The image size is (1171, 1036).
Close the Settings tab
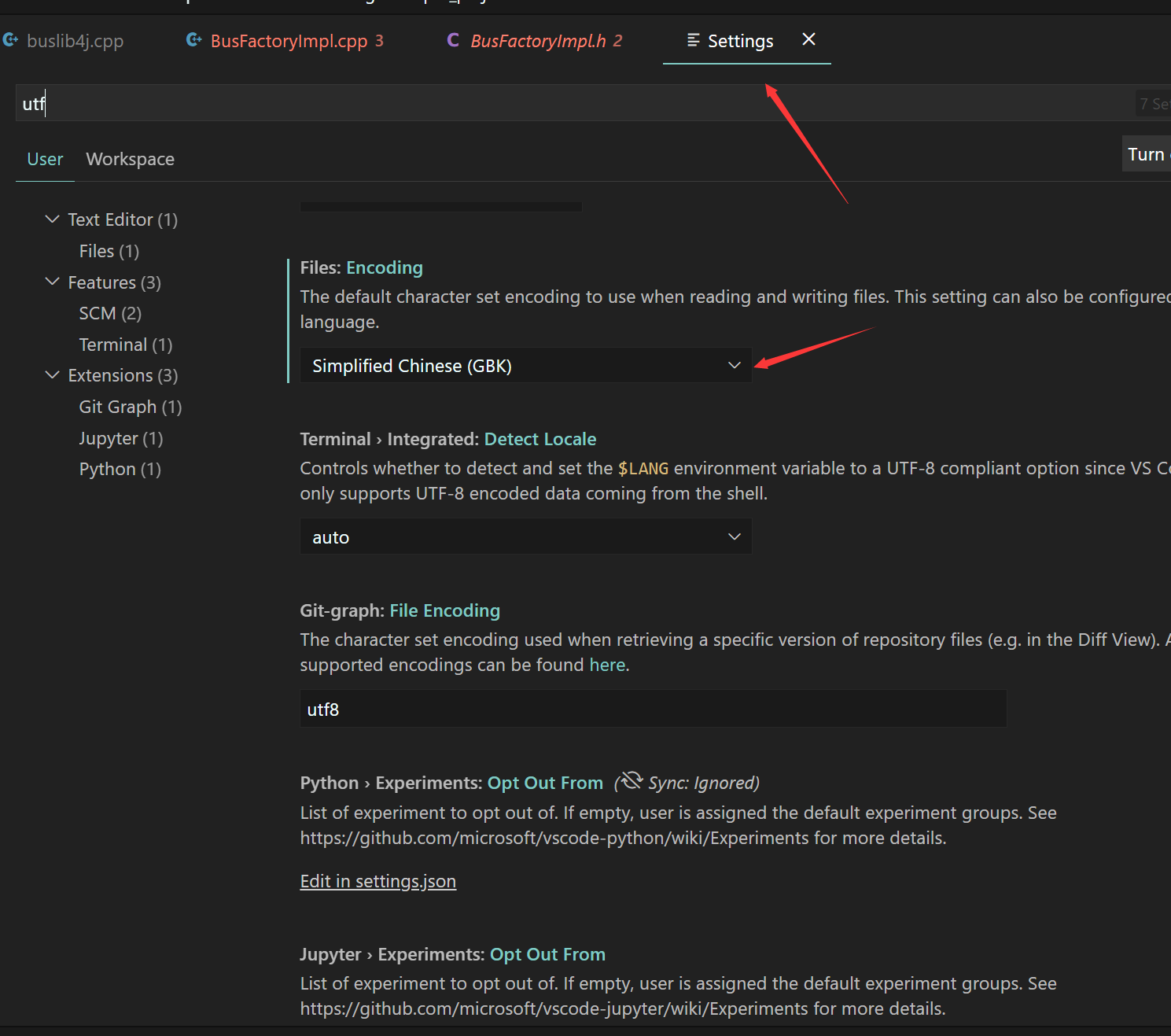pos(808,39)
